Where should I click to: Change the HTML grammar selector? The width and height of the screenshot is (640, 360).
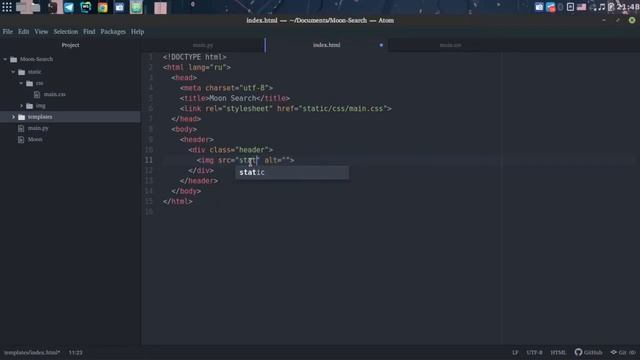point(558,352)
